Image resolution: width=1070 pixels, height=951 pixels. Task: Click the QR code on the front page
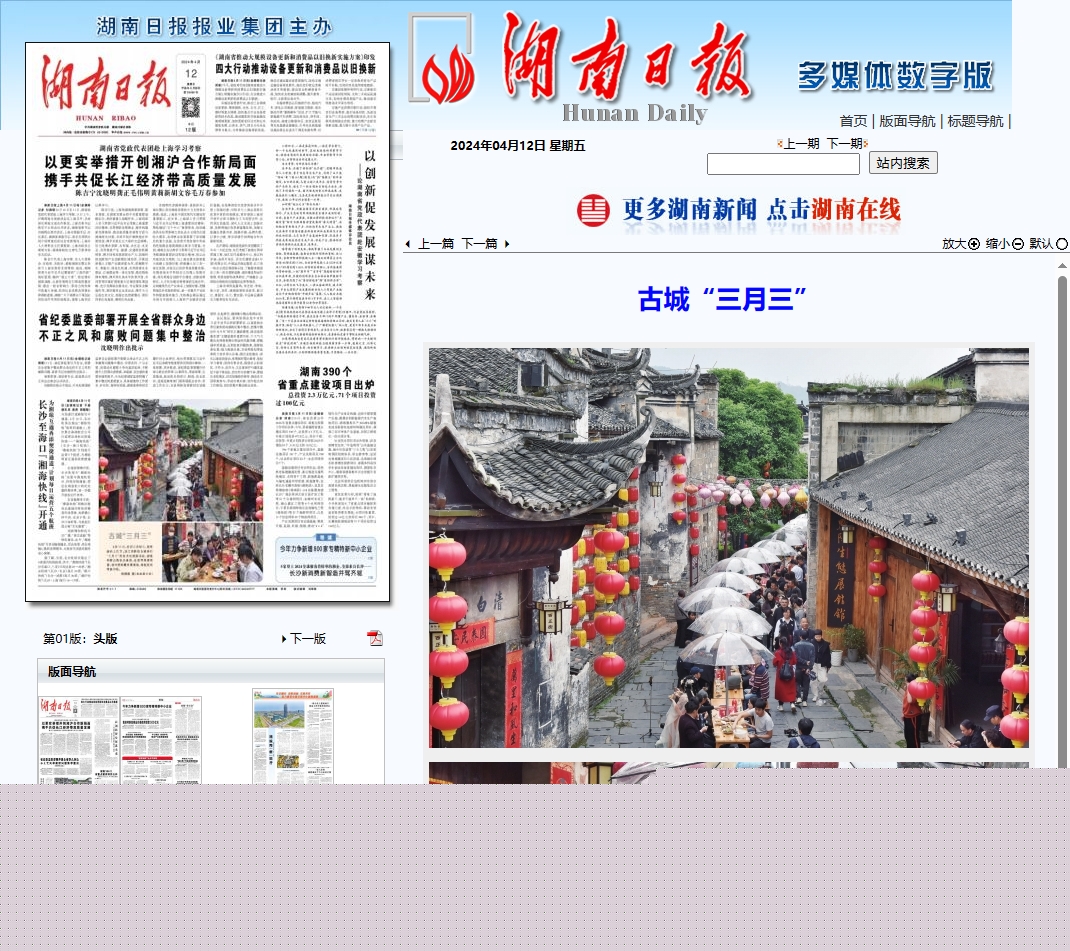190,107
